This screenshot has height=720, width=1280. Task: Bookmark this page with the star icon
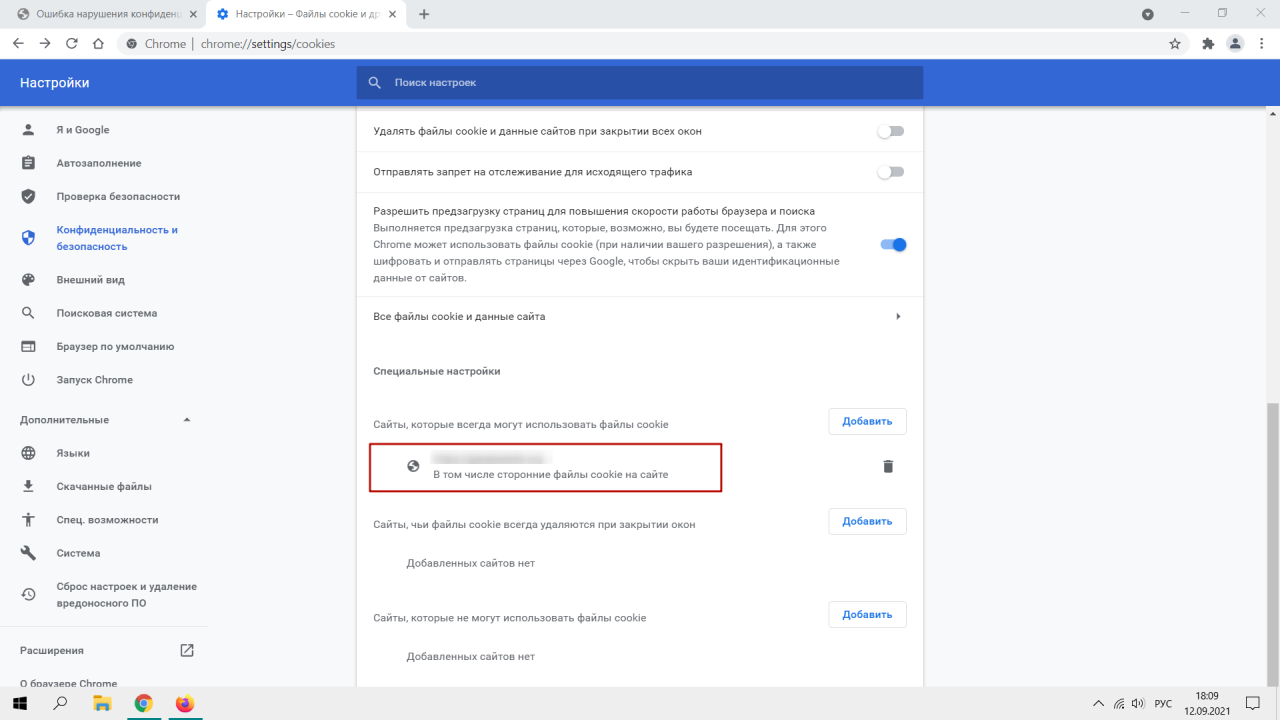(x=1175, y=44)
